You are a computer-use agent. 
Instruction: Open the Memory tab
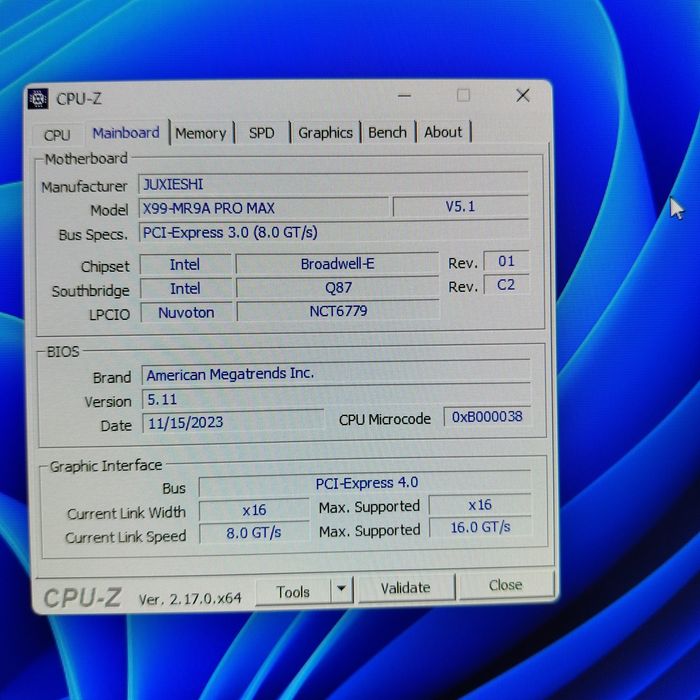pyautogui.click(x=201, y=133)
